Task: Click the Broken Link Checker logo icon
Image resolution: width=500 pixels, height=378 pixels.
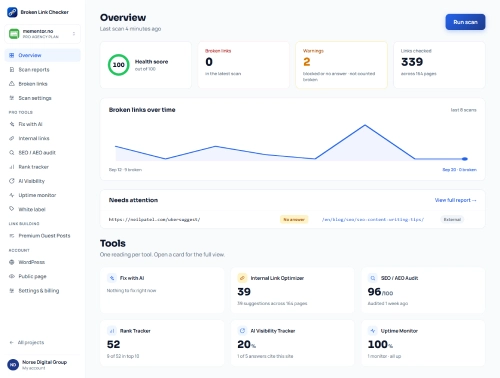Action: (x=12, y=12)
